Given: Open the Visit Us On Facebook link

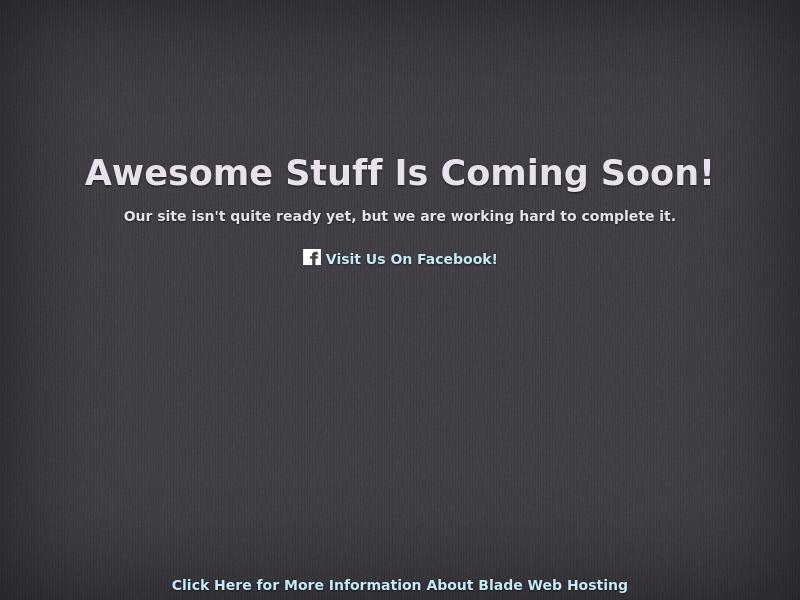Looking at the screenshot, I should [x=411, y=259].
